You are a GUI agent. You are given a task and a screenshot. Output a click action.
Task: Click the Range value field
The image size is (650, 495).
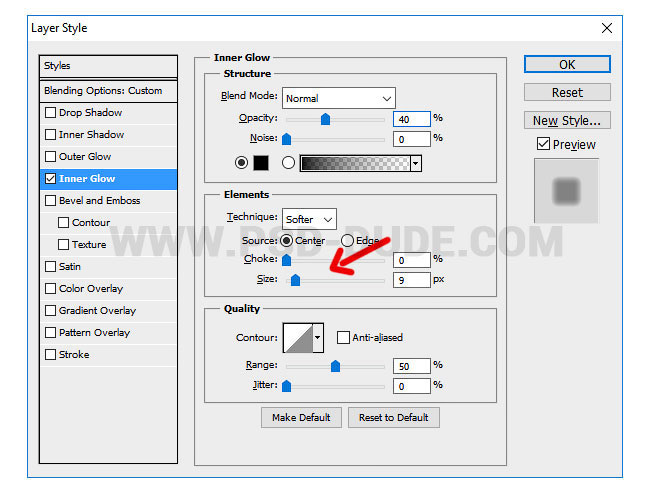[x=412, y=366]
